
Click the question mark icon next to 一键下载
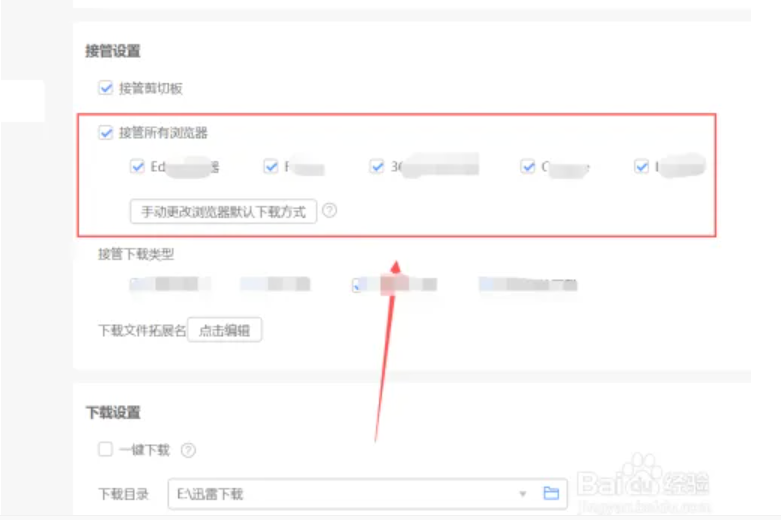point(188,450)
